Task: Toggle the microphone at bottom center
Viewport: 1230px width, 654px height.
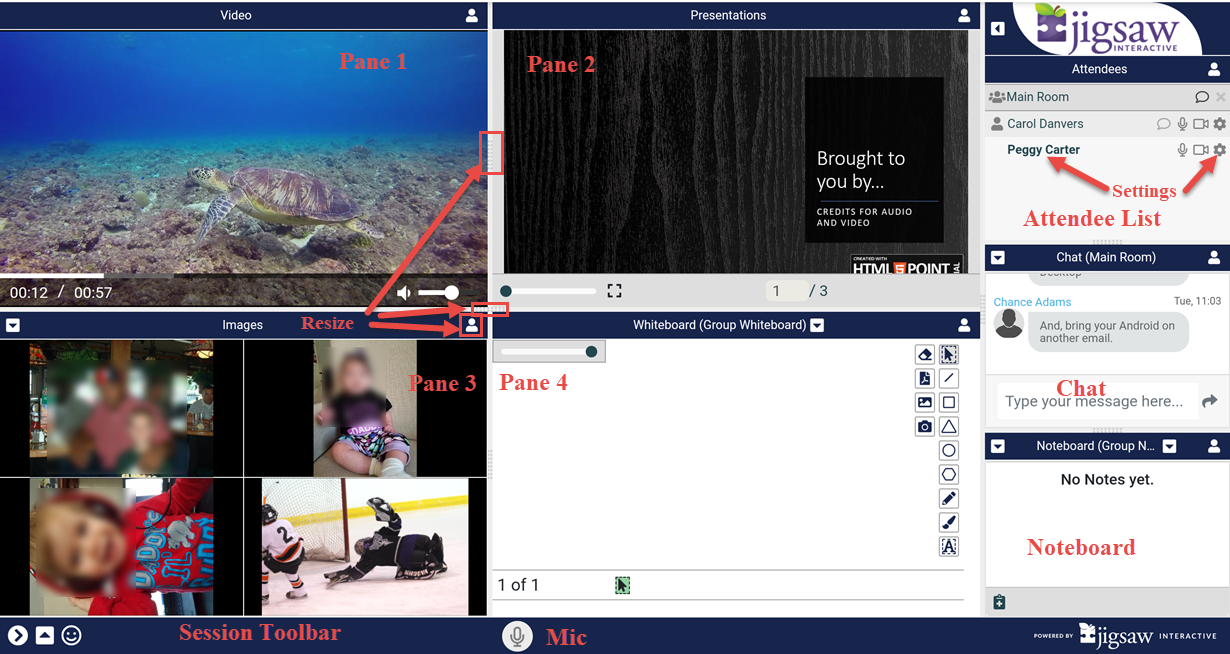Action: (x=517, y=636)
